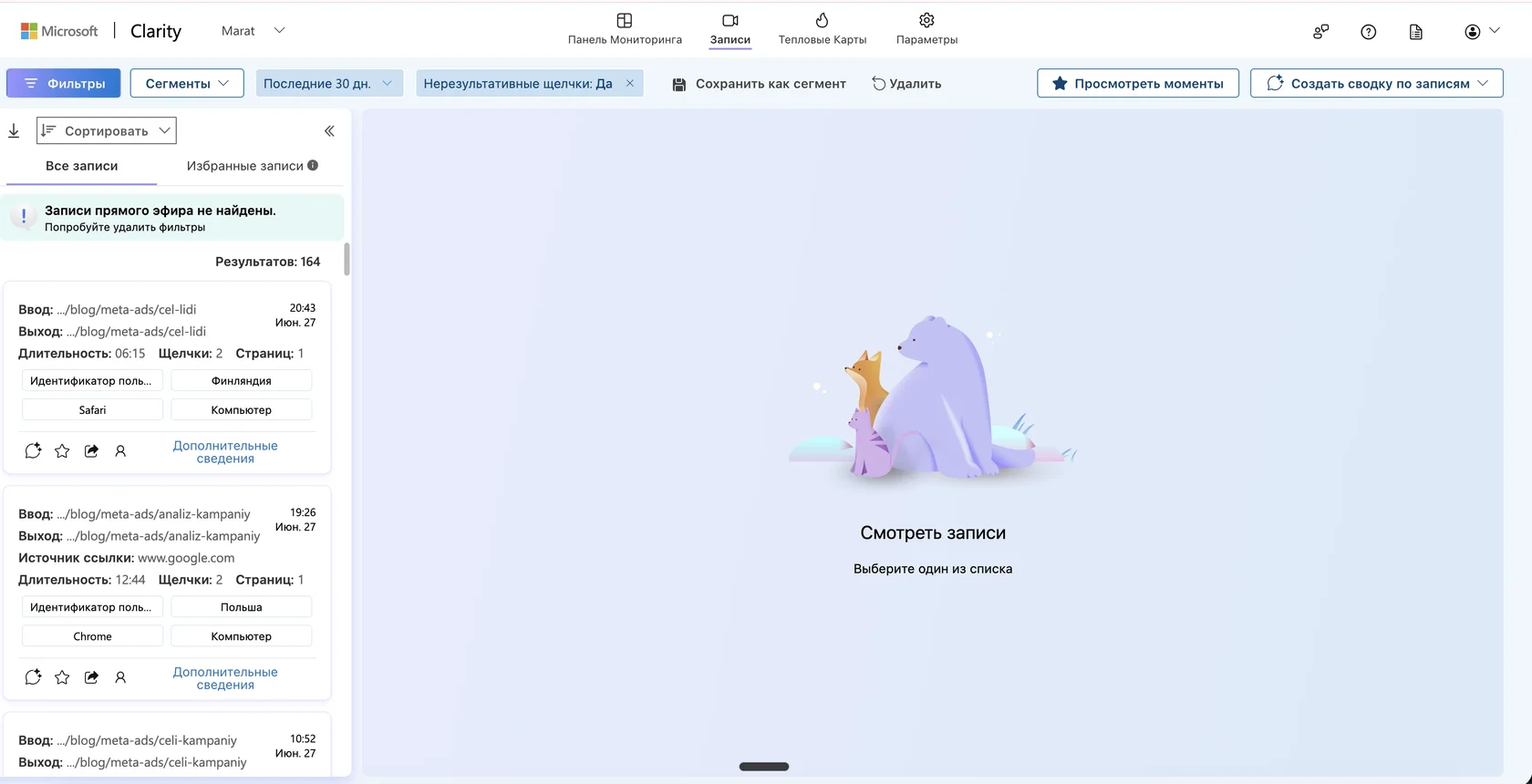
Task: Share the cel-lidi recording
Action: click(x=91, y=451)
